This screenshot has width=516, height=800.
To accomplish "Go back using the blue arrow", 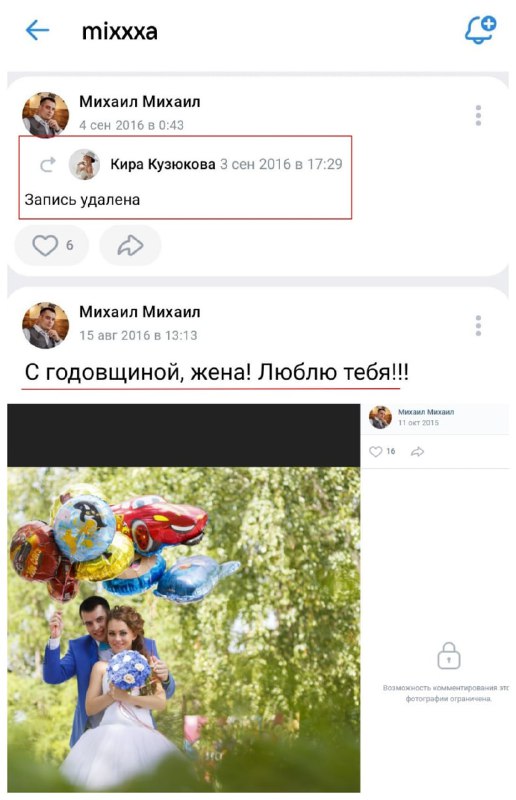I will pos(37,31).
